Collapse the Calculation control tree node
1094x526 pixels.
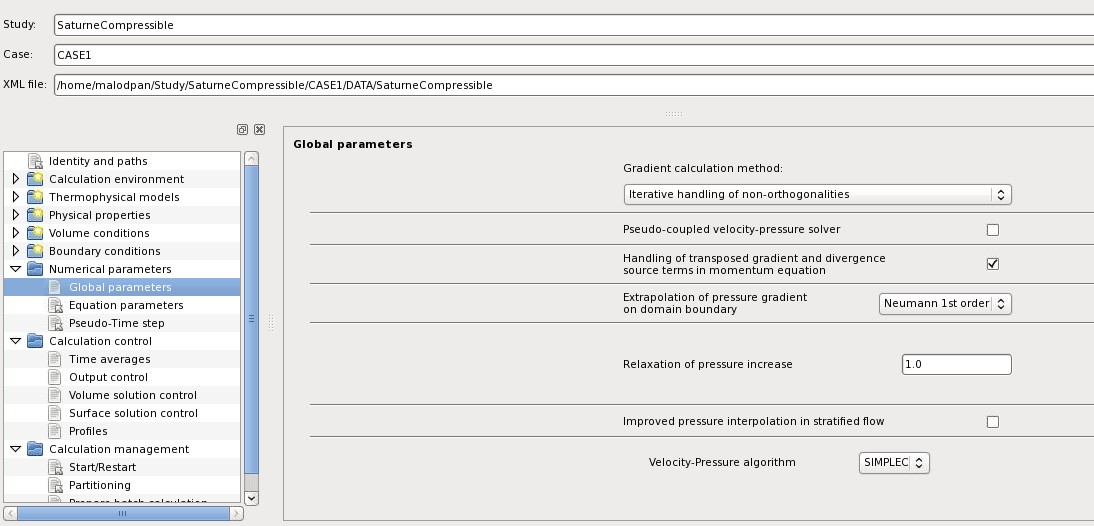16,341
